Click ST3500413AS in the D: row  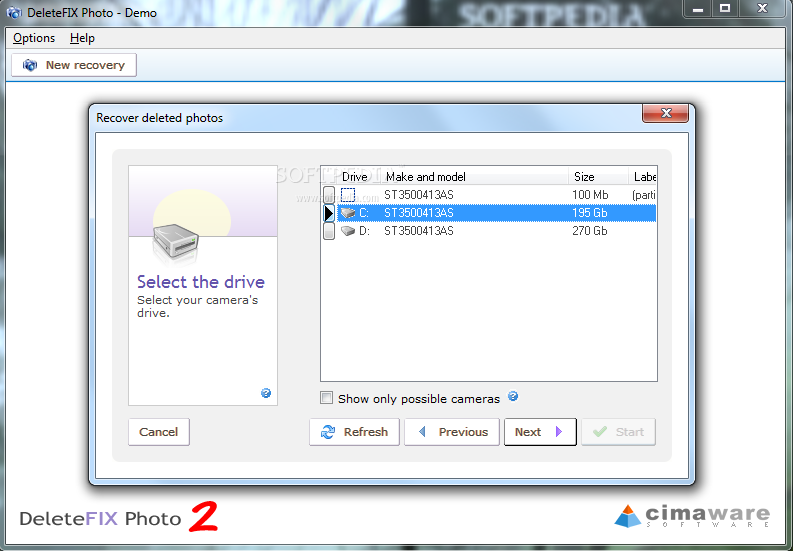click(x=419, y=231)
